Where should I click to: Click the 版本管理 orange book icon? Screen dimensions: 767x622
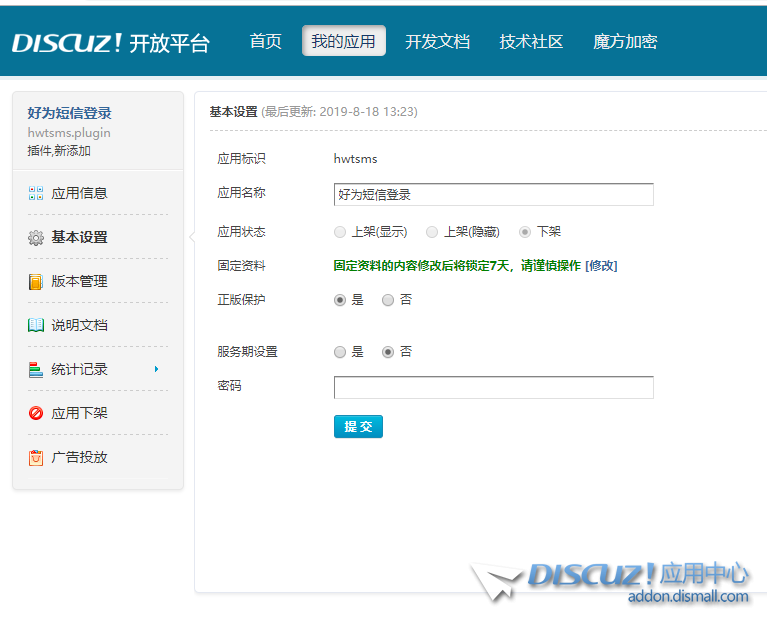tap(36, 282)
